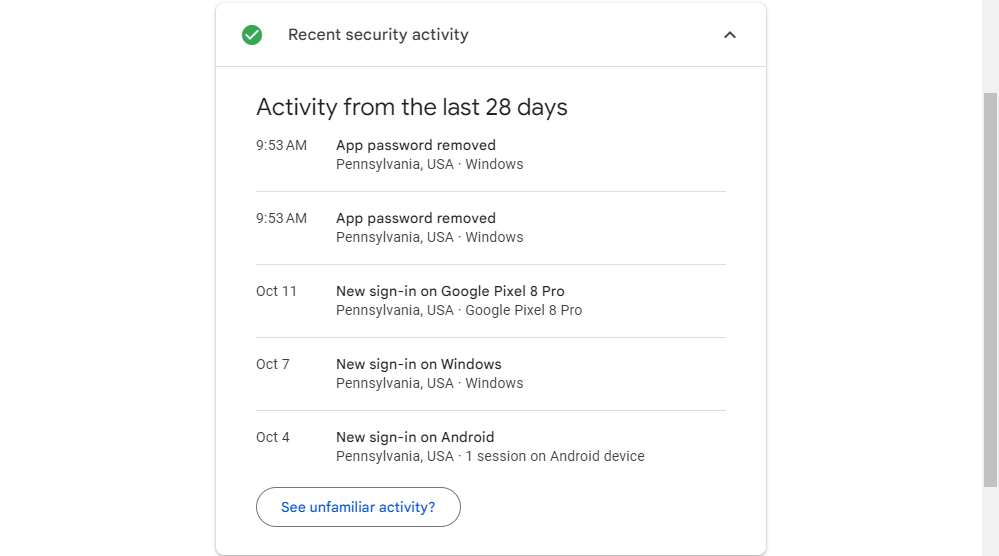
Task: Select the Oct 7 date label
Action: [272, 365]
